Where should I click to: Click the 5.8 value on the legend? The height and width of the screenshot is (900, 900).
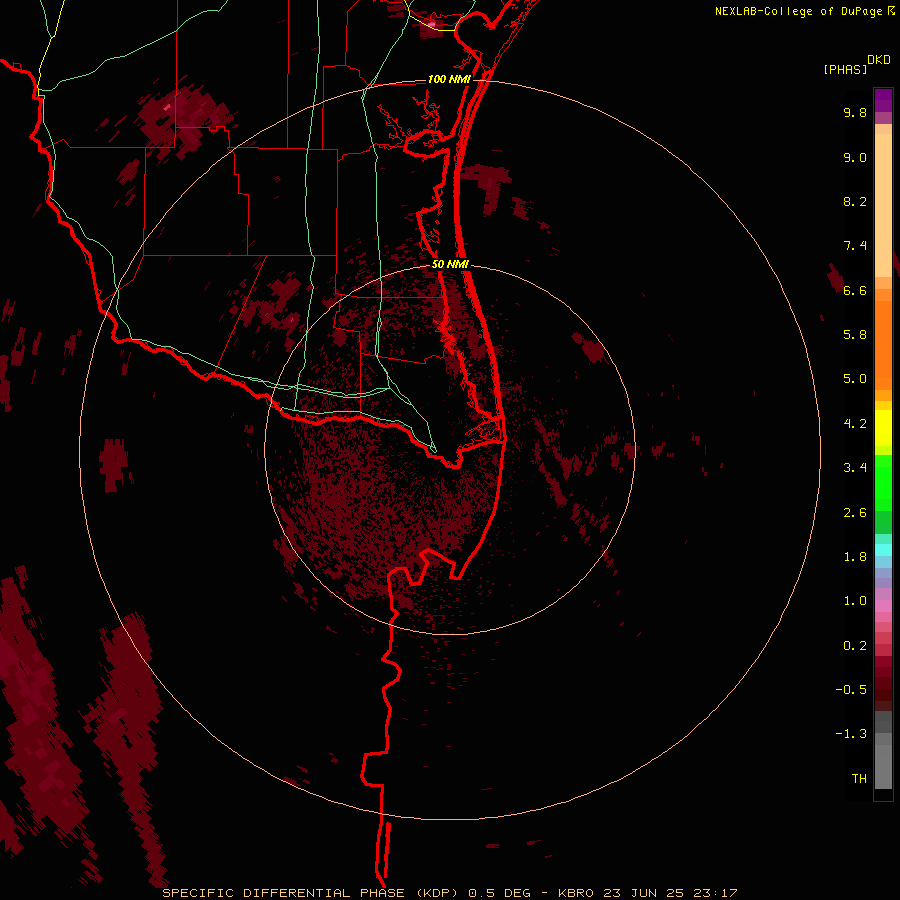pos(855,334)
